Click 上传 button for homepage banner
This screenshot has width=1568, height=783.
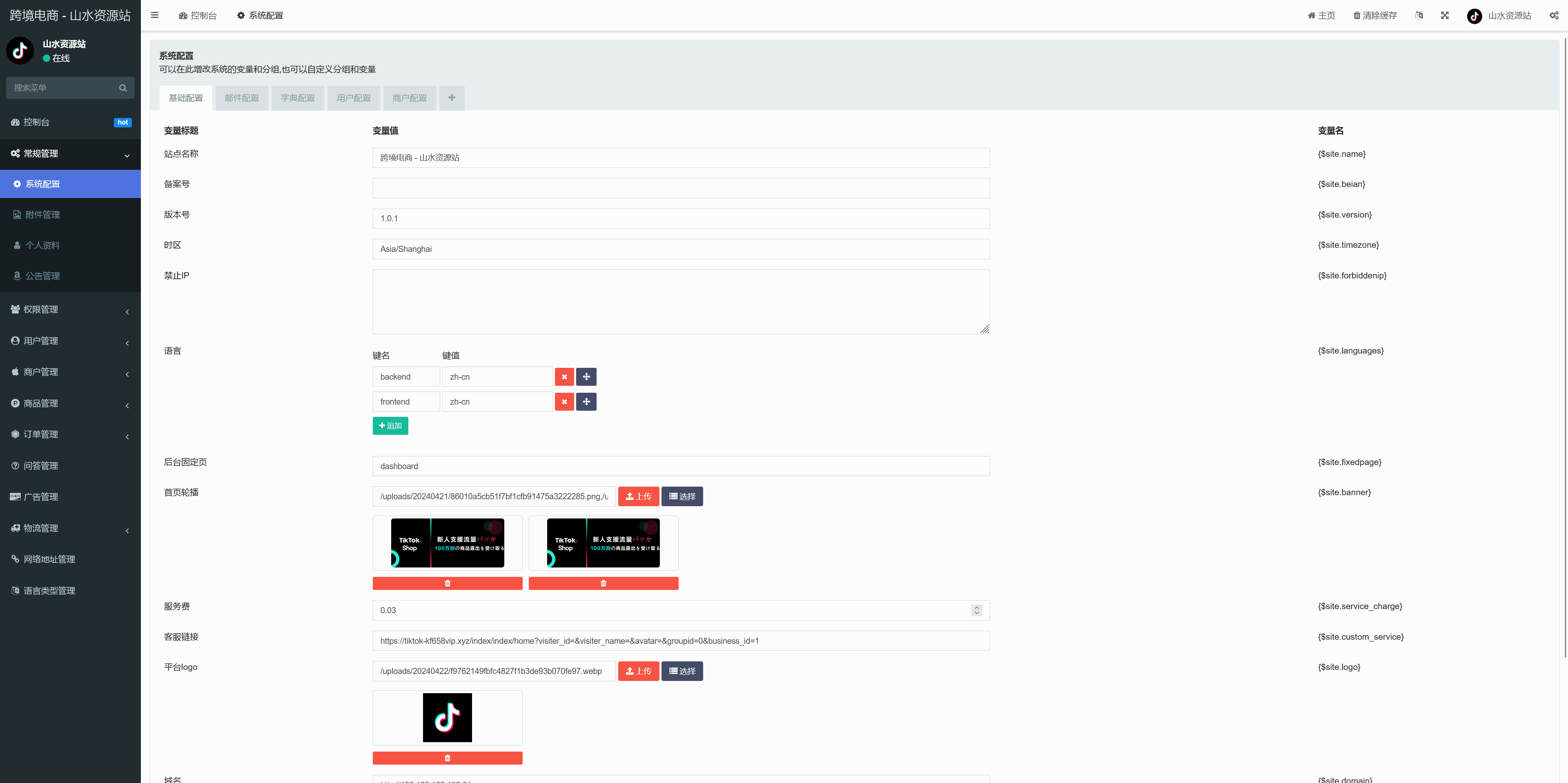click(639, 496)
